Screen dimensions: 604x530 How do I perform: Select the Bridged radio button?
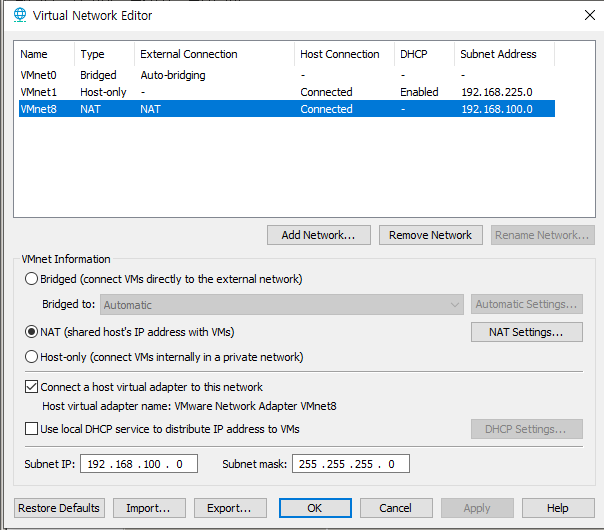pos(31,279)
